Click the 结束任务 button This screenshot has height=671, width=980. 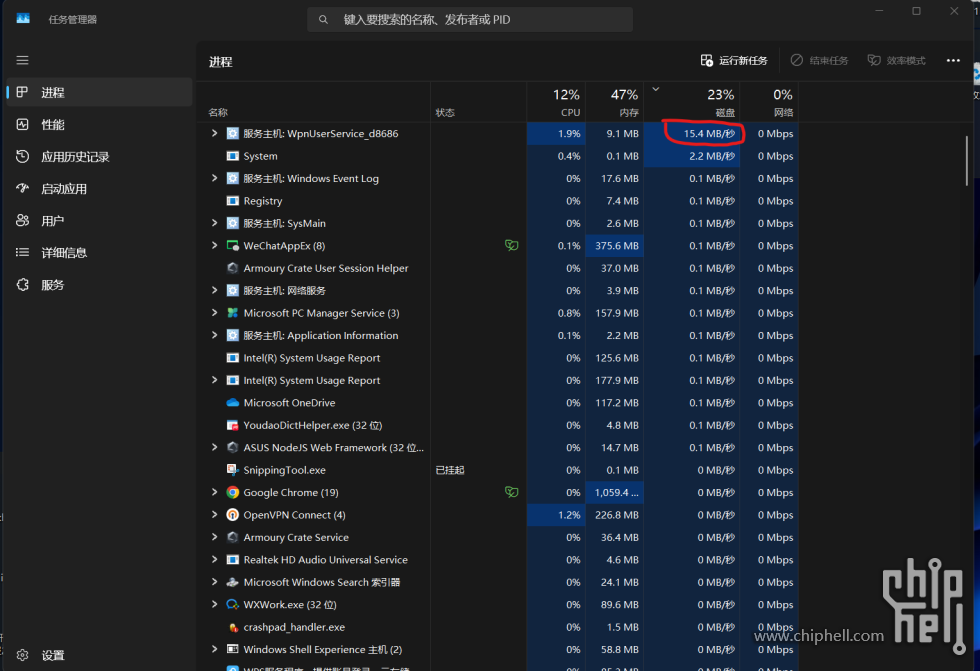coord(819,61)
